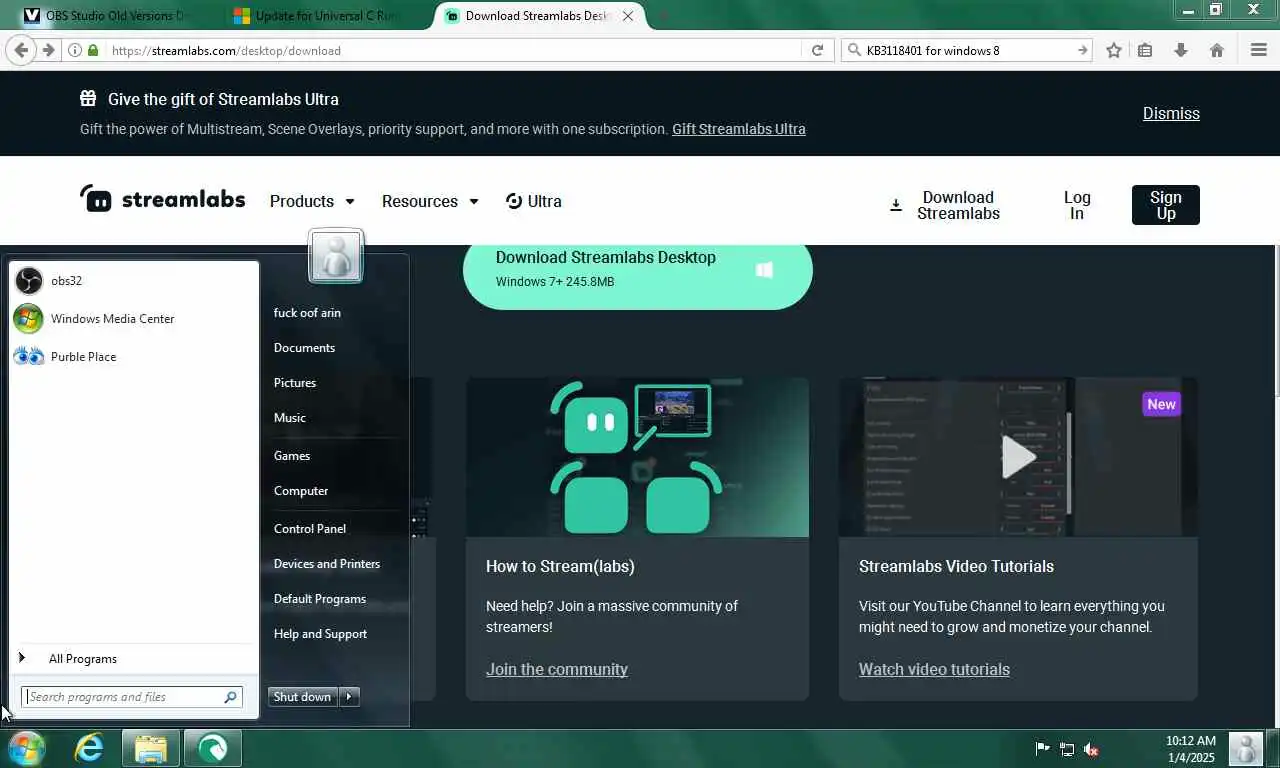Screen dimensions: 1280x768
Task: Open the browser hamburger menu
Action: click(x=1259, y=50)
